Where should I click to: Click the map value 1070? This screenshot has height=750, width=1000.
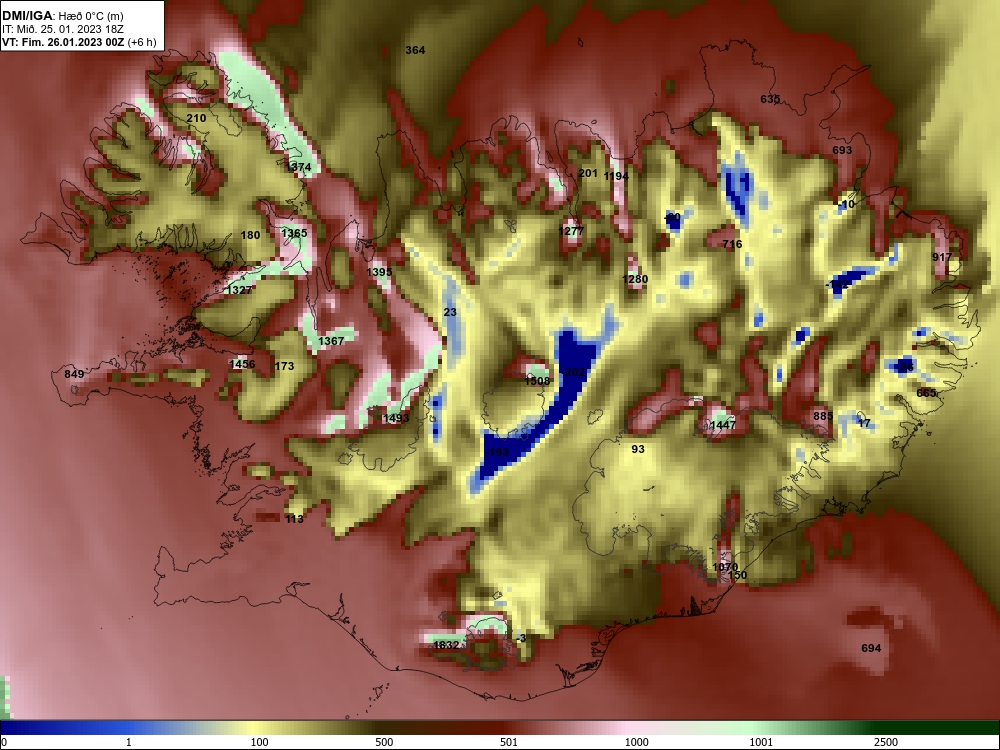coord(725,568)
